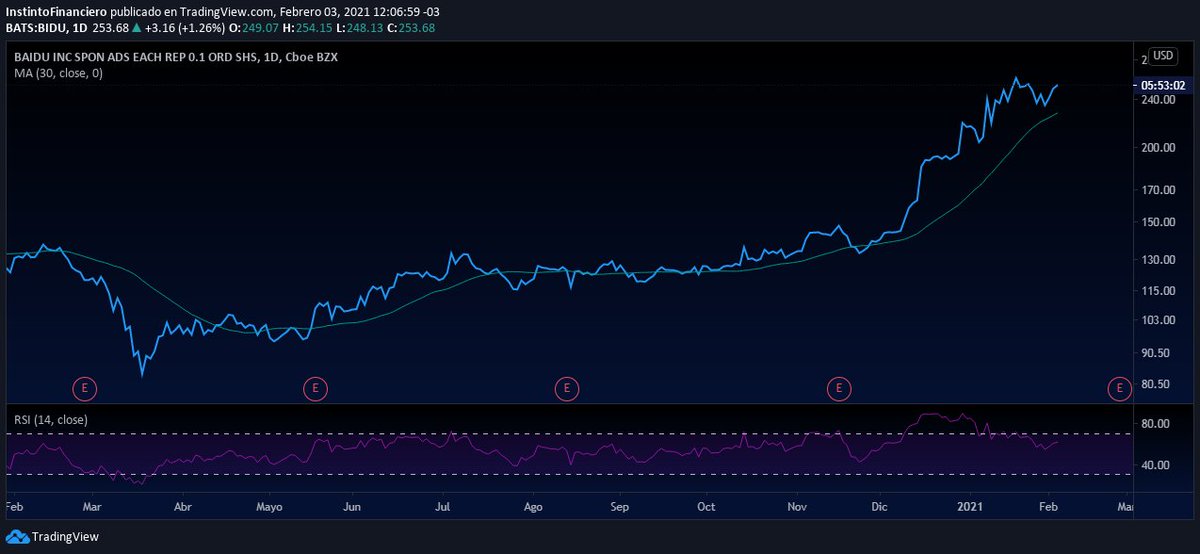The image size is (1200, 554).
Task: Click the +3.16 (+1.26%) price change text
Action: 186,27
